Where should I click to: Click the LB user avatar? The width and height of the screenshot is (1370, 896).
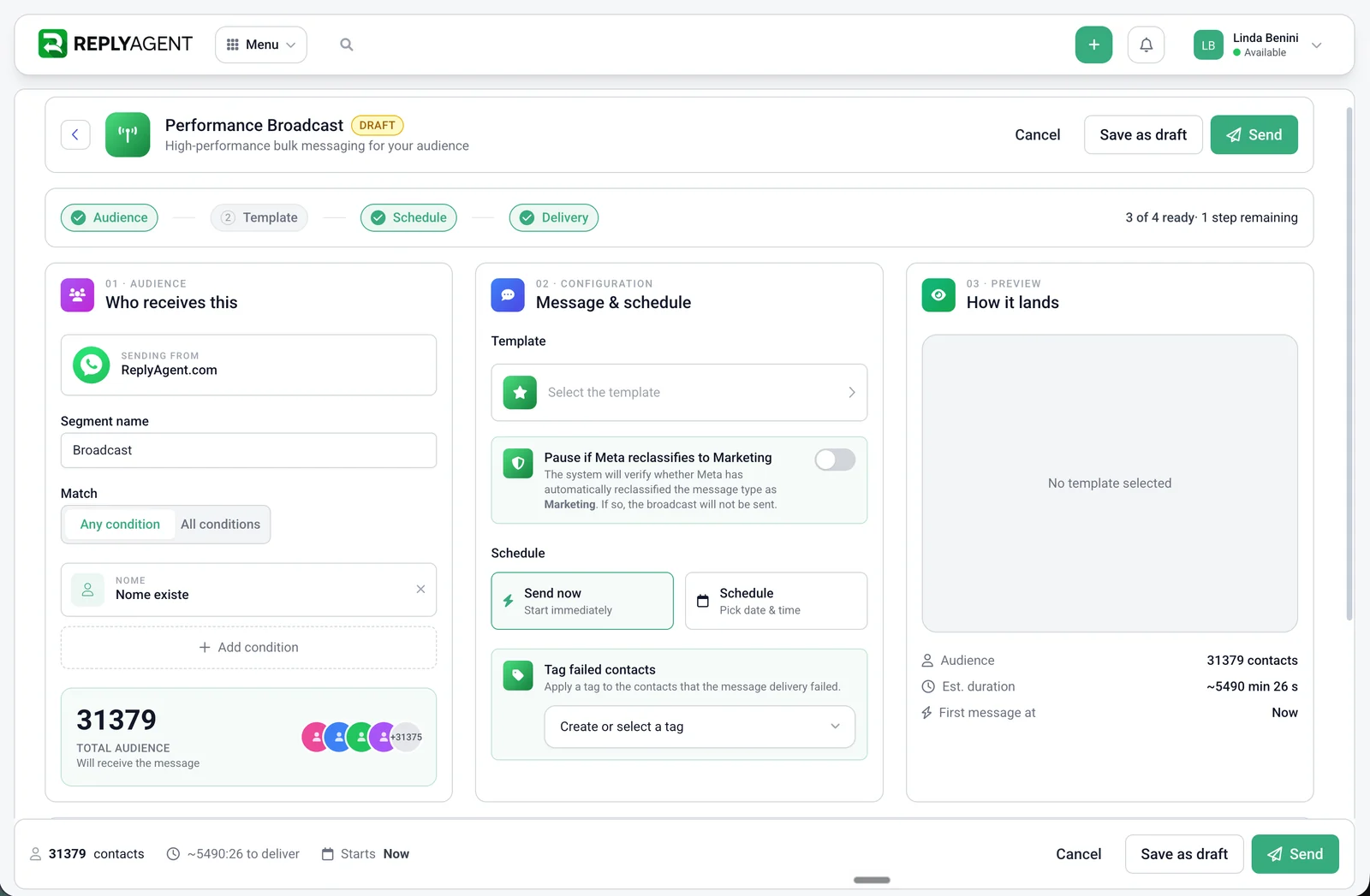coord(1208,45)
